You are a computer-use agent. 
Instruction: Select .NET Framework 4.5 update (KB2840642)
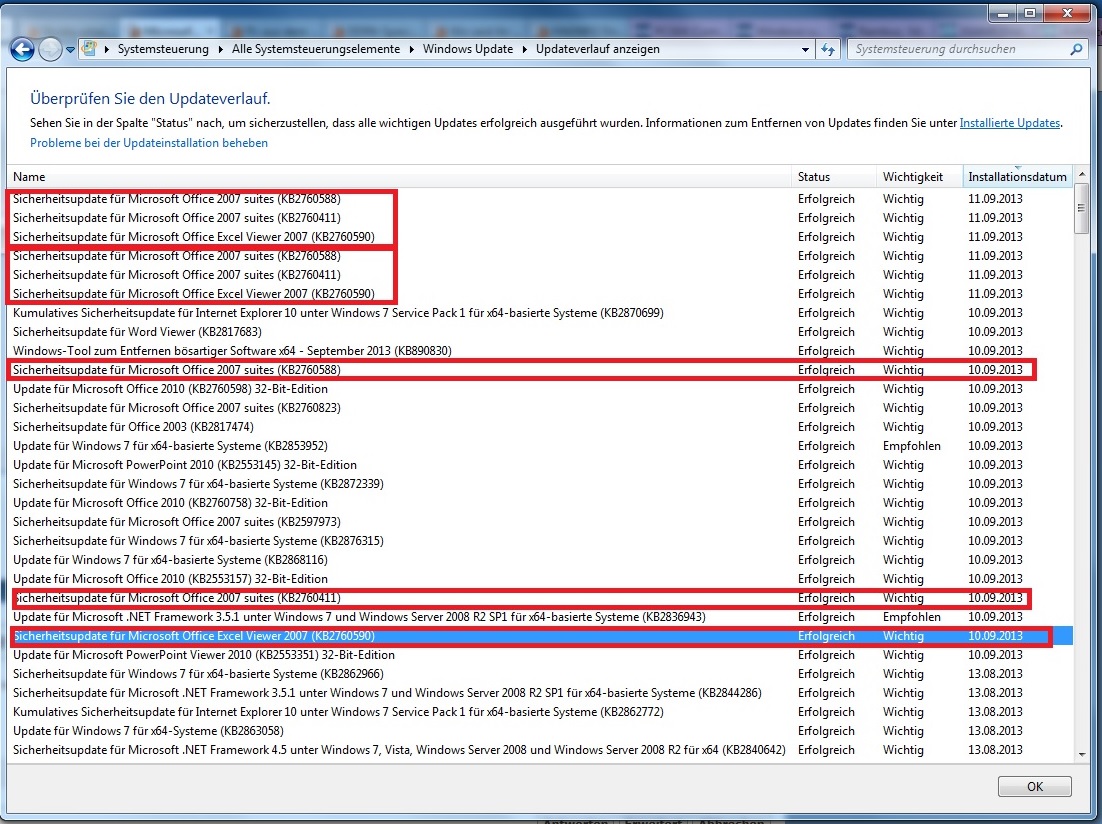click(x=540, y=749)
